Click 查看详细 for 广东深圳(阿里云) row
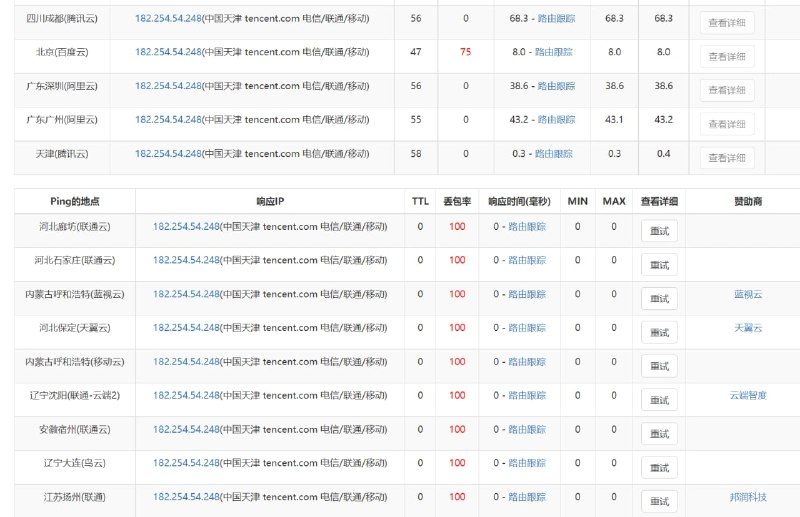The height and width of the screenshot is (517, 800). (727, 90)
